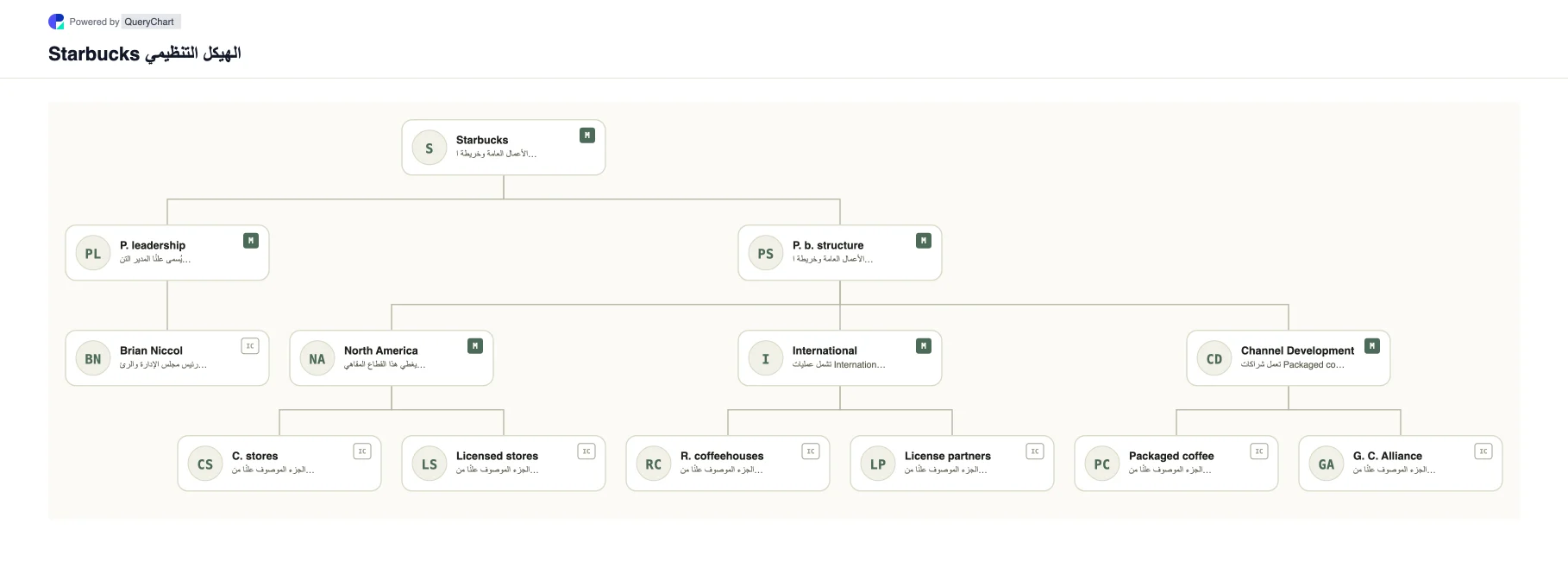This screenshot has width=1568, height=568.
Task: Click the Starbucks S avatar circle
Action: (430, 148)
